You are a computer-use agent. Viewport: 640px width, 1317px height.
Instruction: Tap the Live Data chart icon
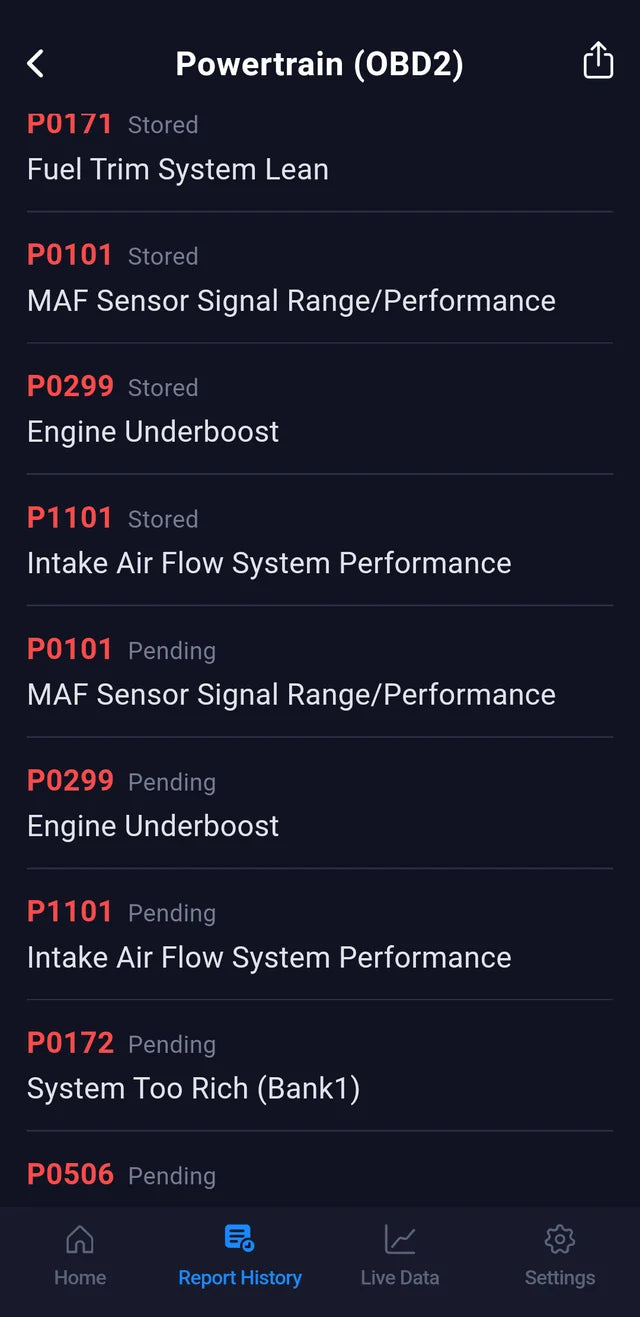(399, 1238)
